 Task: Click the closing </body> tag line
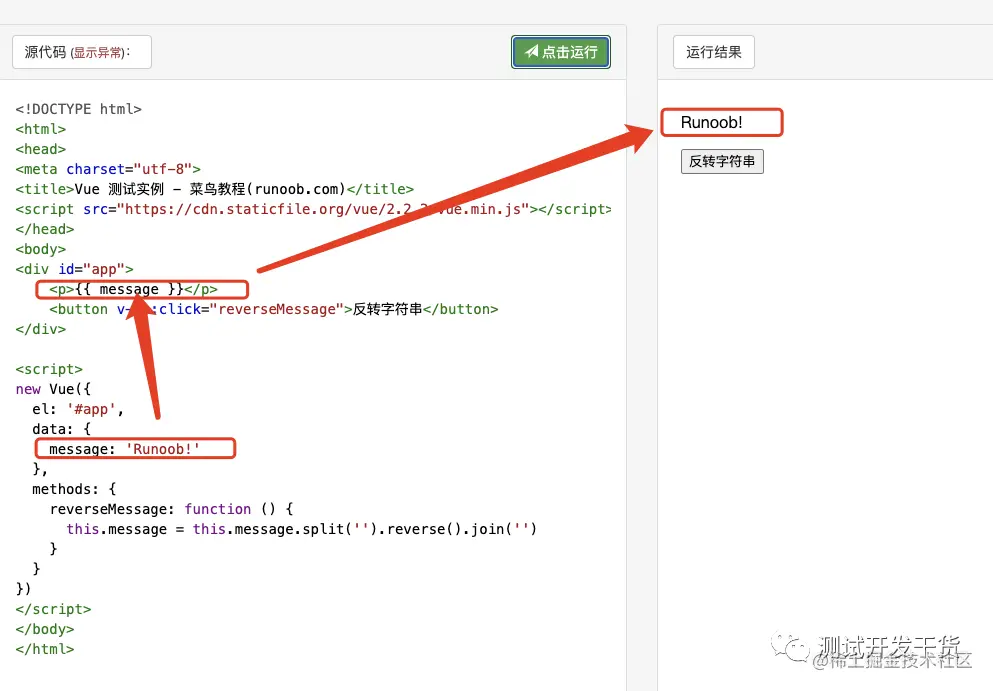45,629
